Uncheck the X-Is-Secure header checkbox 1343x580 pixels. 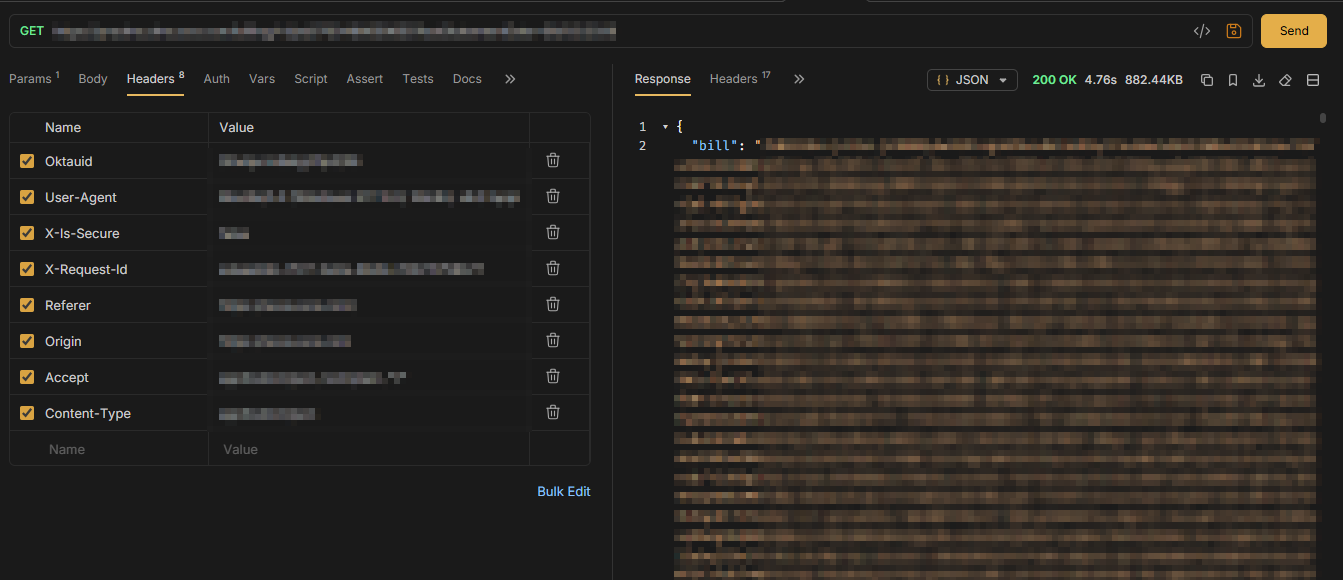[27, 233]
